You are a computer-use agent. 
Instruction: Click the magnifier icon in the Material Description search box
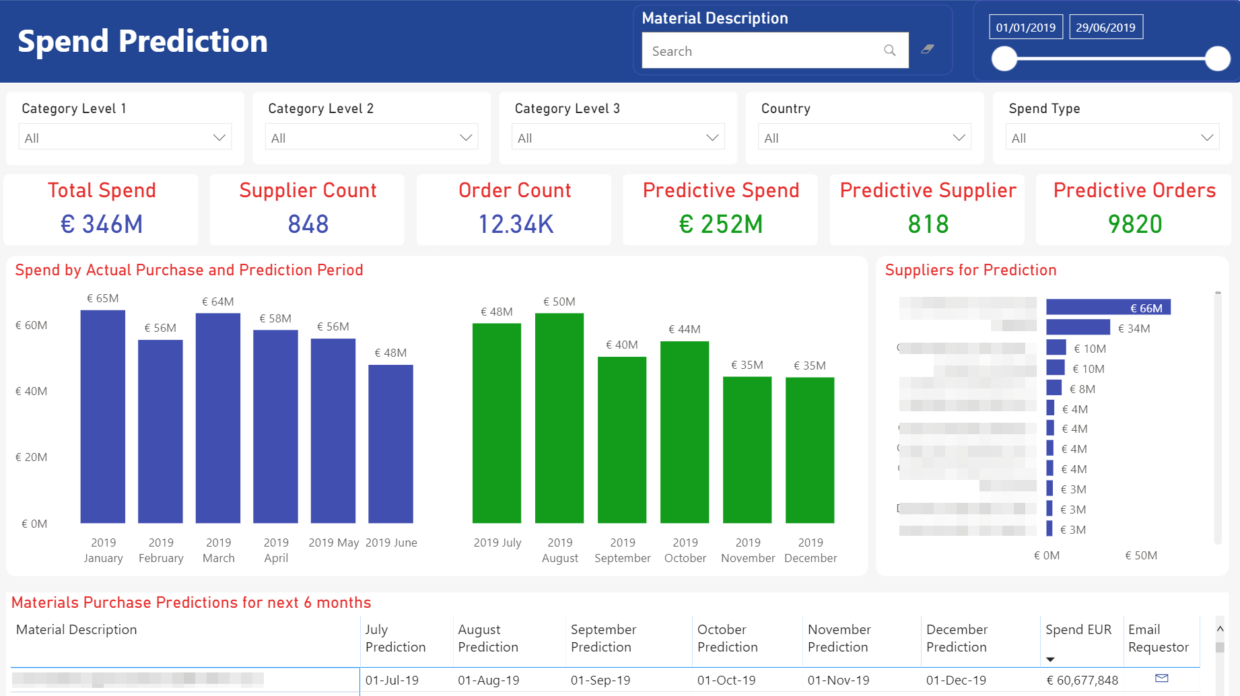click(x=889, y=50)
